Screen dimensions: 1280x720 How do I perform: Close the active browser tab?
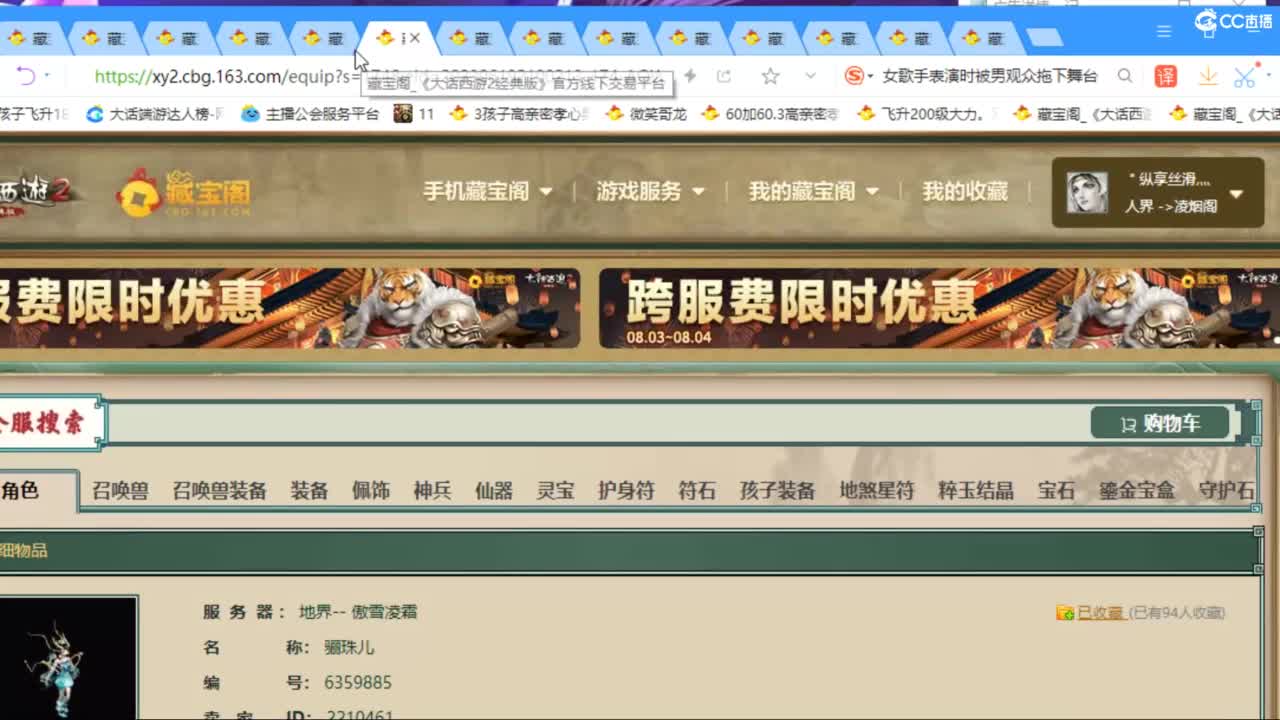click(x=415, y=38)
